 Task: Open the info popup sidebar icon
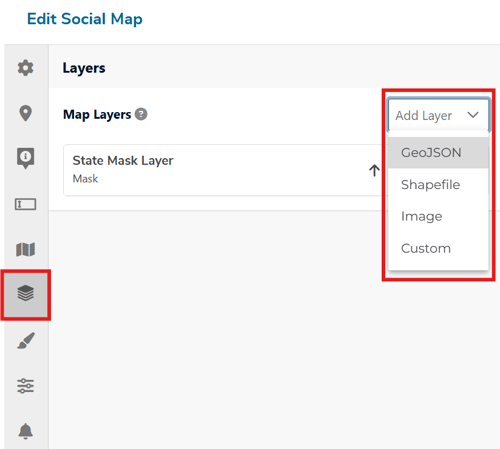pyautogui.click(x=25, y=158)
